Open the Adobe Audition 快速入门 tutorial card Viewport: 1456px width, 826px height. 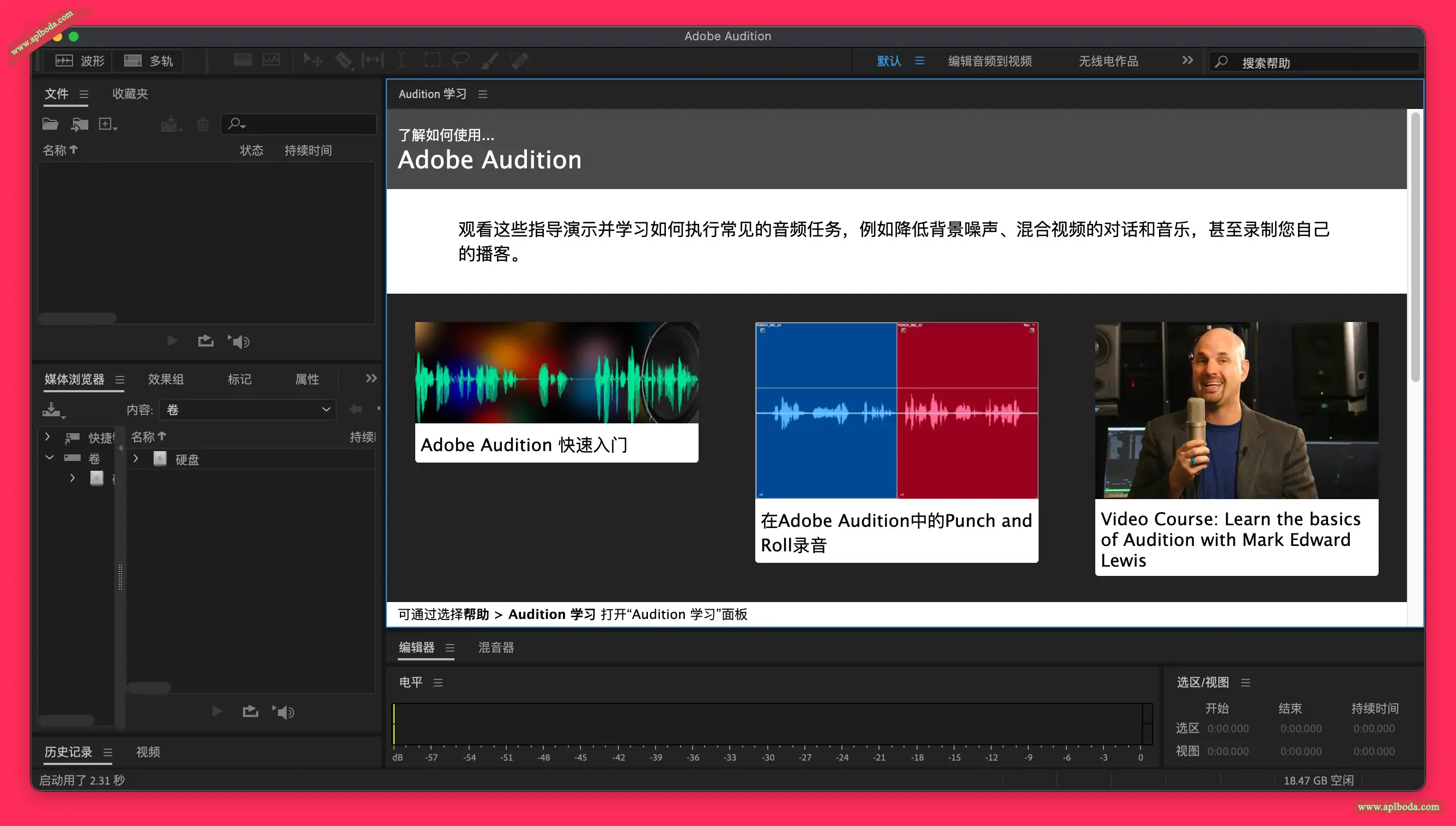point(556,392)
